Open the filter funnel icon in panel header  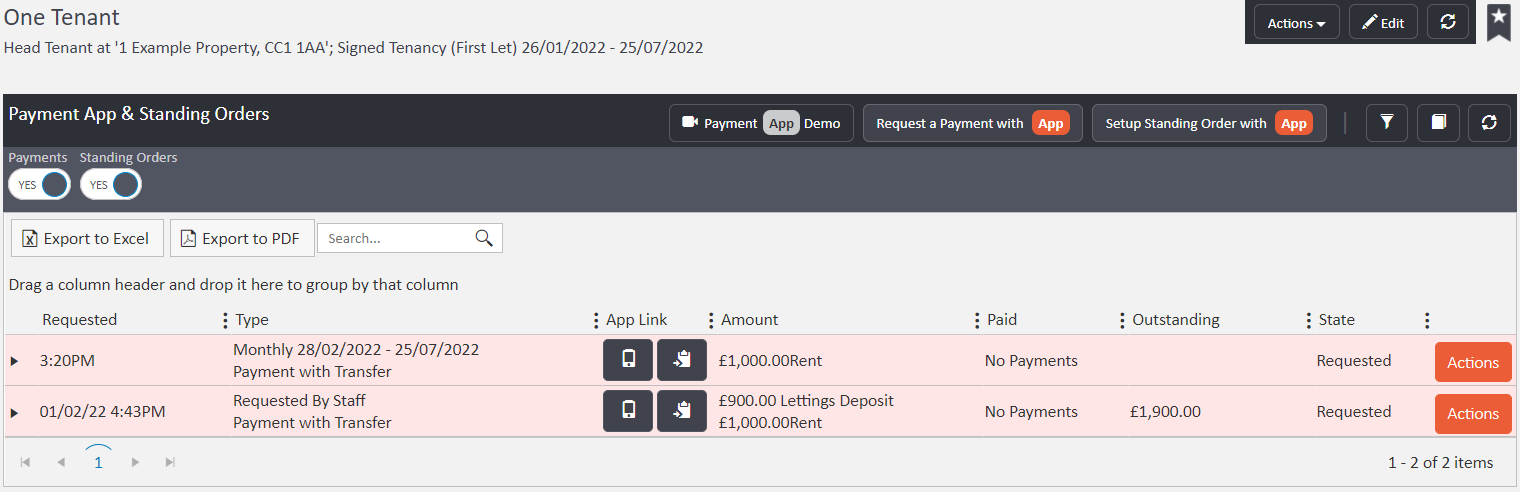[x=1386, y=122]
